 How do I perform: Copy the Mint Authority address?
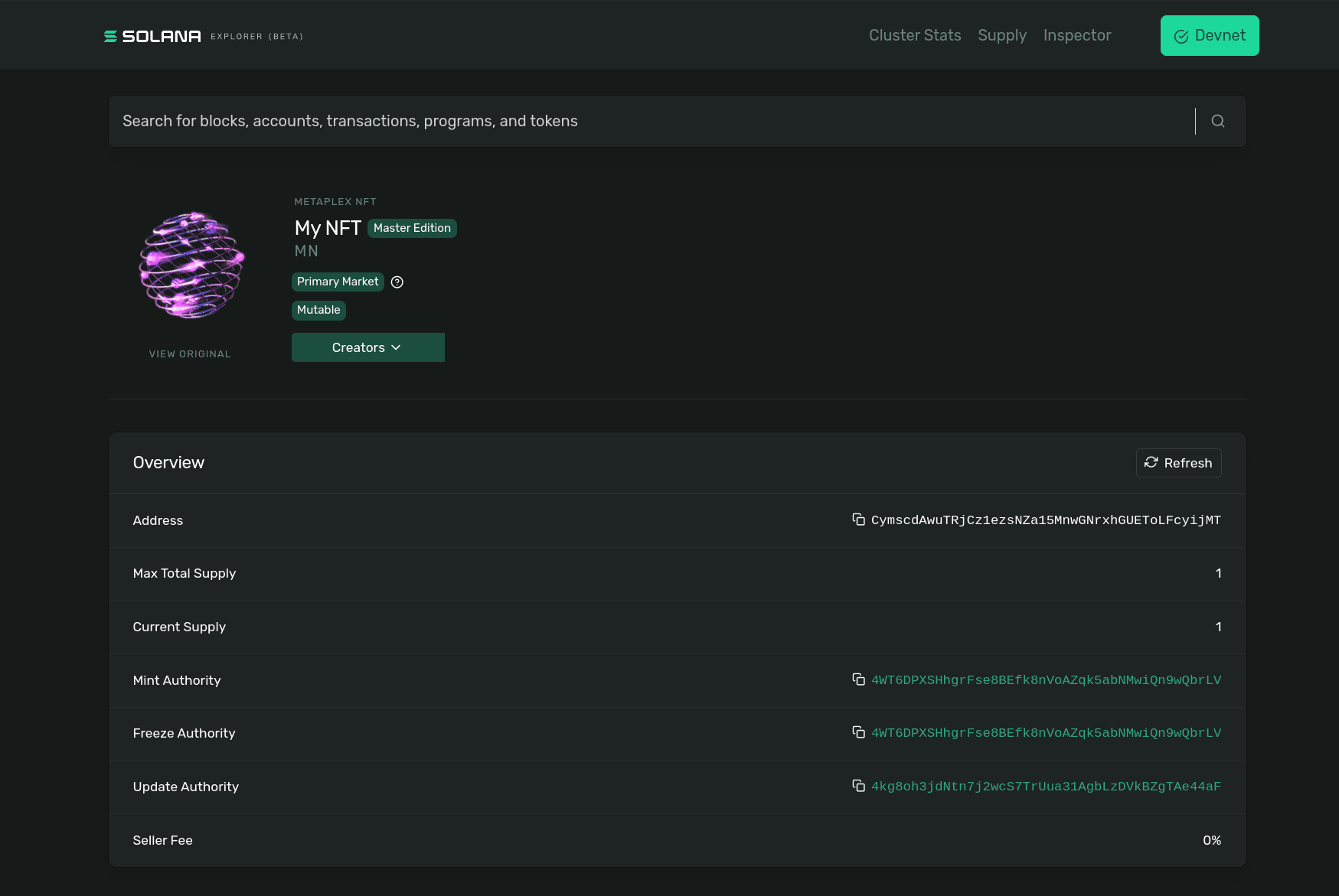[x=858, y=679]
